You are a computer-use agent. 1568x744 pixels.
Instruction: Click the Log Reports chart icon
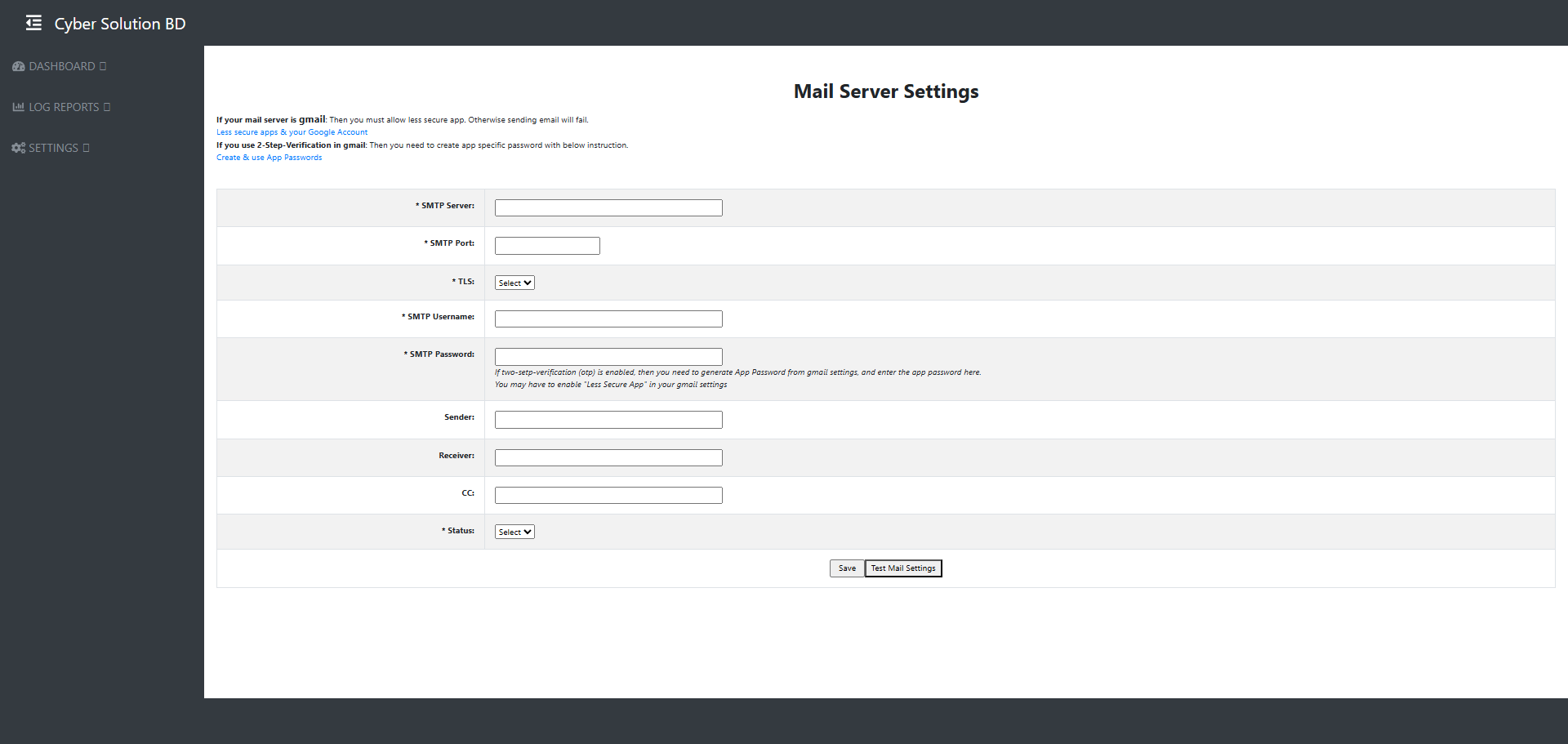pos(18,107)
